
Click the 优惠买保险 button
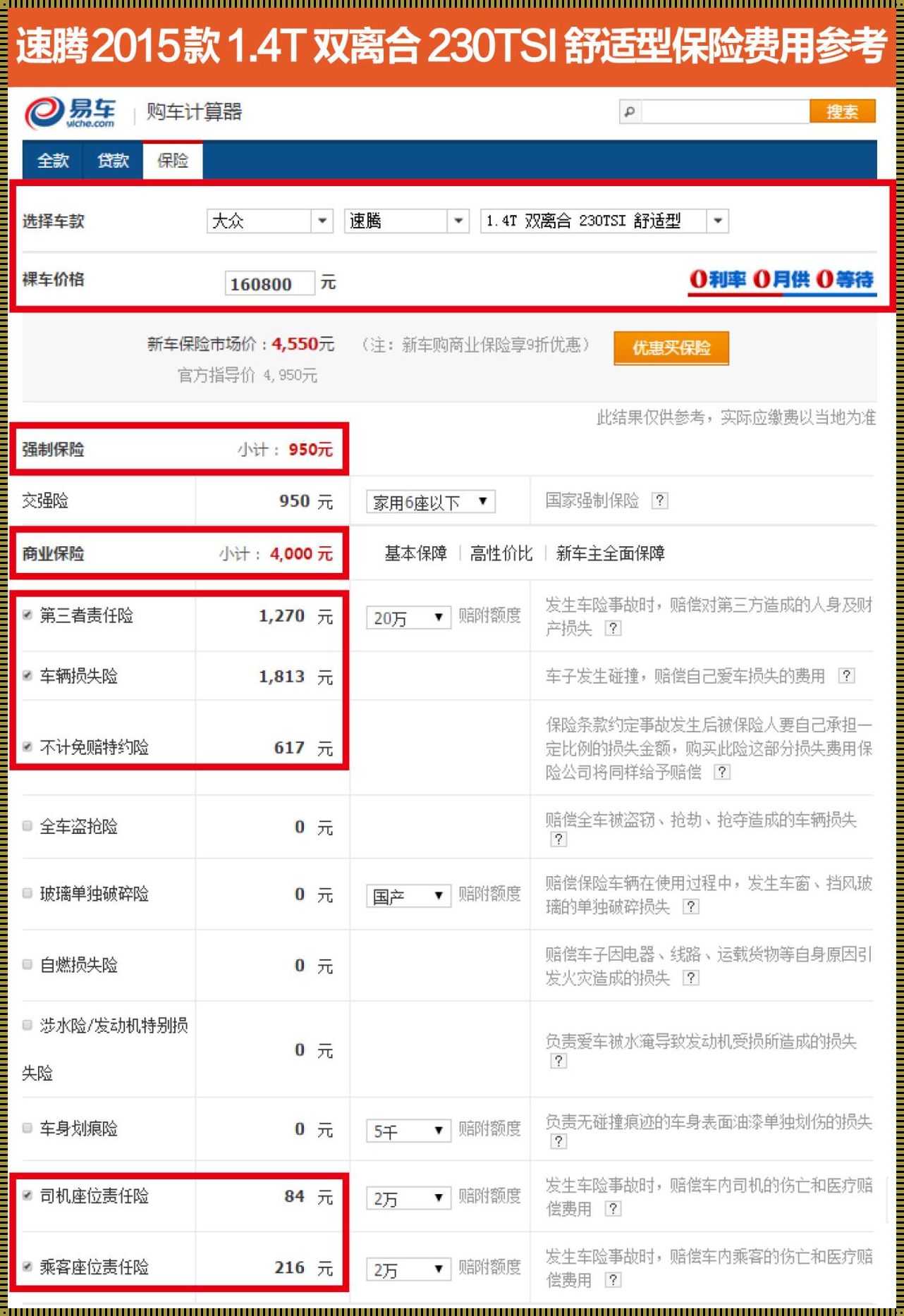click(671, 348)
